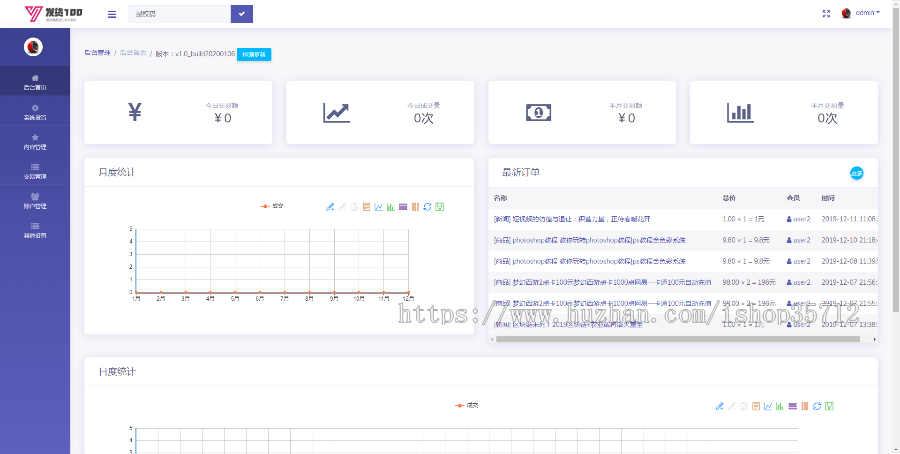Open the 交易管理 transaction sidebar item

click(x=35, y=170)
